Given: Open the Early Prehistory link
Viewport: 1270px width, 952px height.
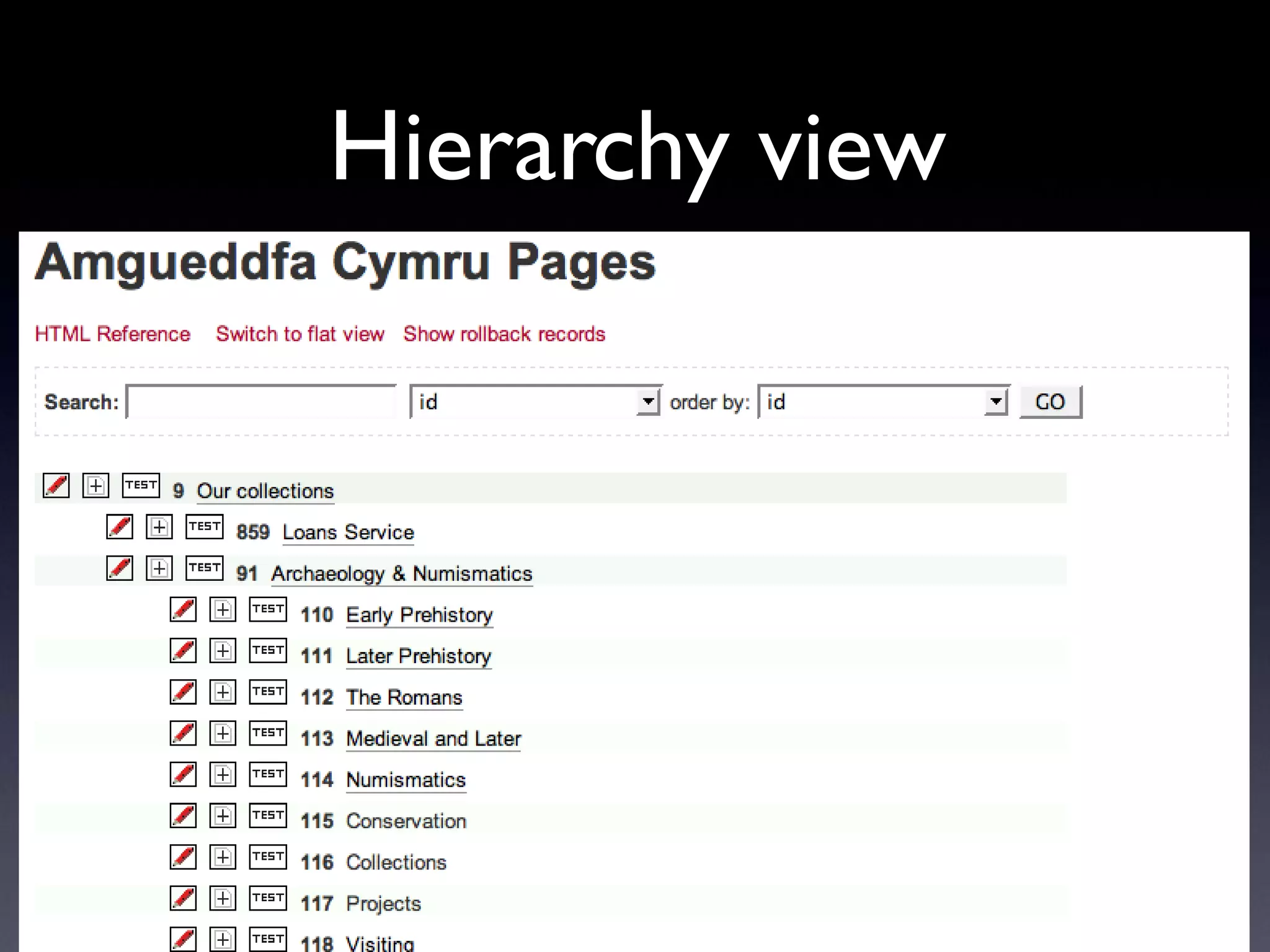Looking at the screenshot, I should point(420,615).
